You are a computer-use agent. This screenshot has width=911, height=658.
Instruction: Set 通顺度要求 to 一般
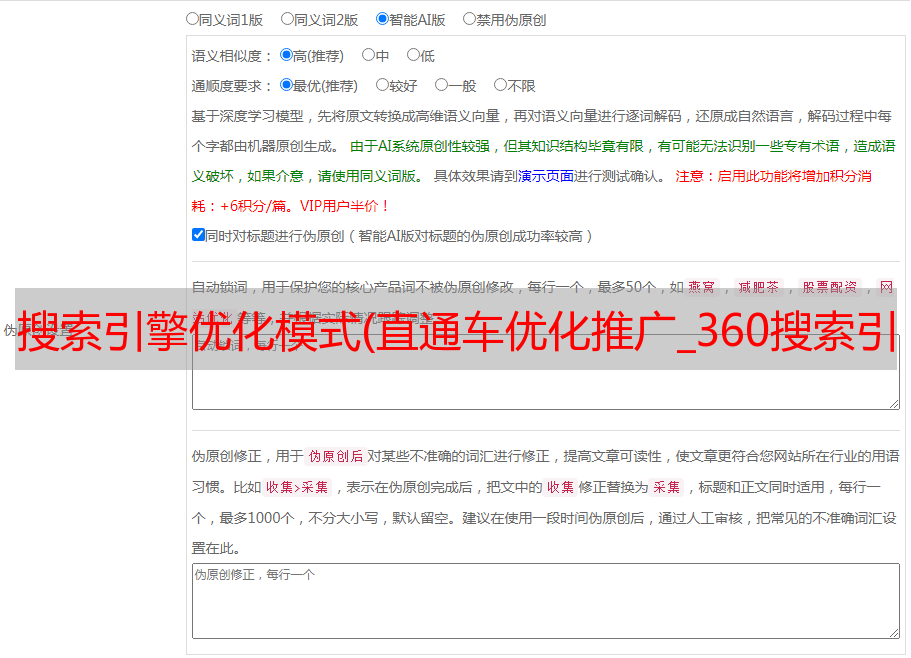441,85
